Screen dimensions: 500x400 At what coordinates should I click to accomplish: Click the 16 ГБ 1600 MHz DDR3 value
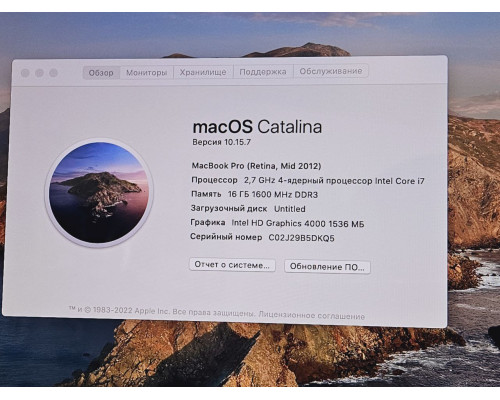(x=273, y=194)
